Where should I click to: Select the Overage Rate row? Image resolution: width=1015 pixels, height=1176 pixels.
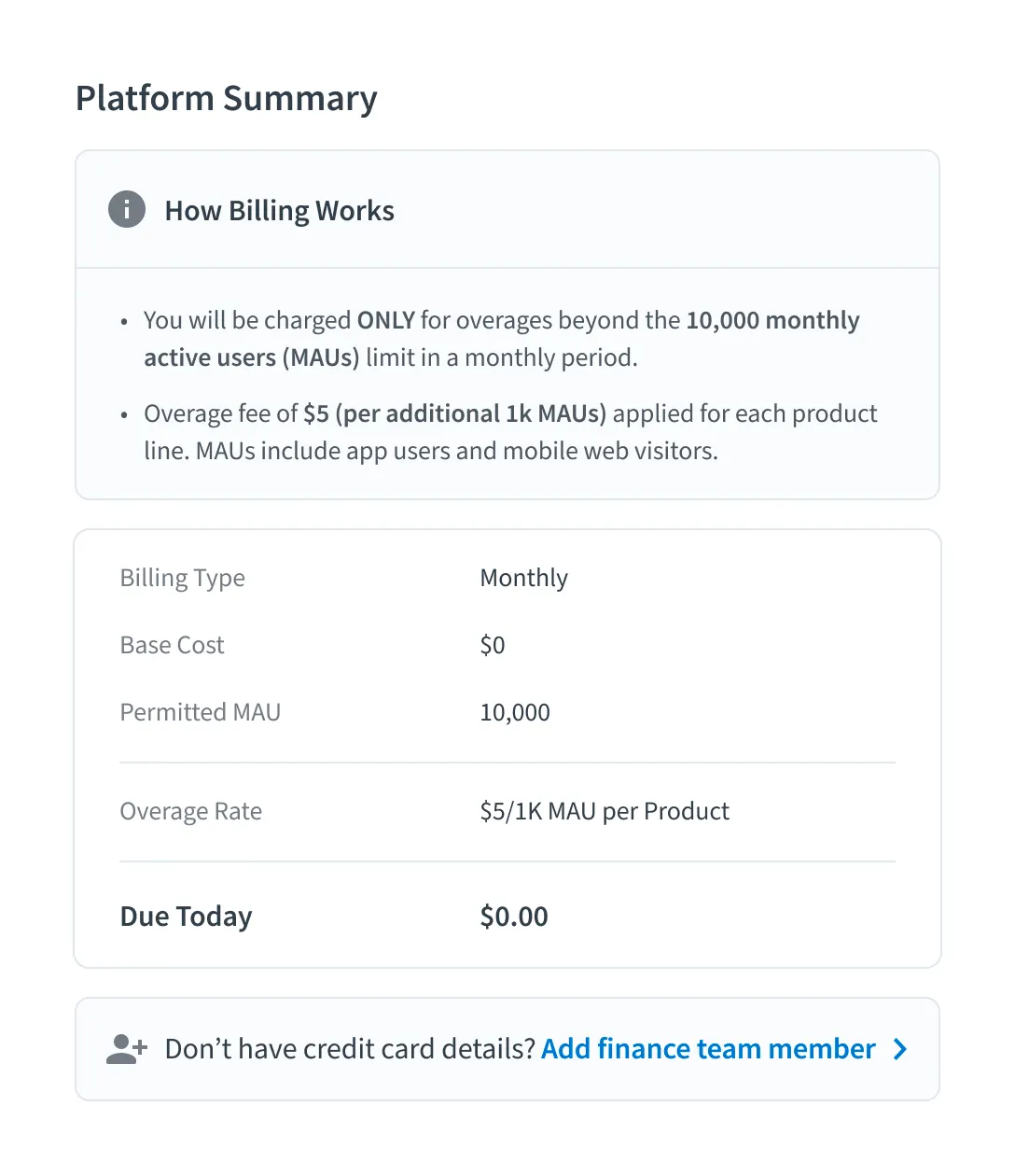point(507,810)
